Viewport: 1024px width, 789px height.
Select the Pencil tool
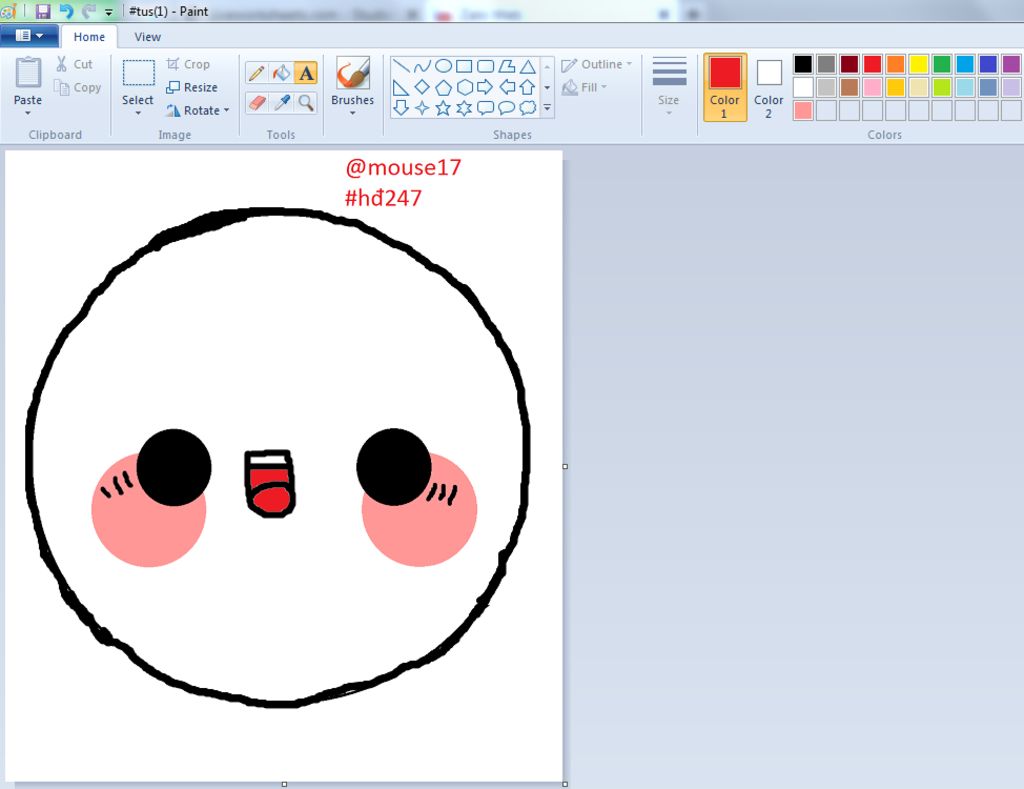pos(257,73)
